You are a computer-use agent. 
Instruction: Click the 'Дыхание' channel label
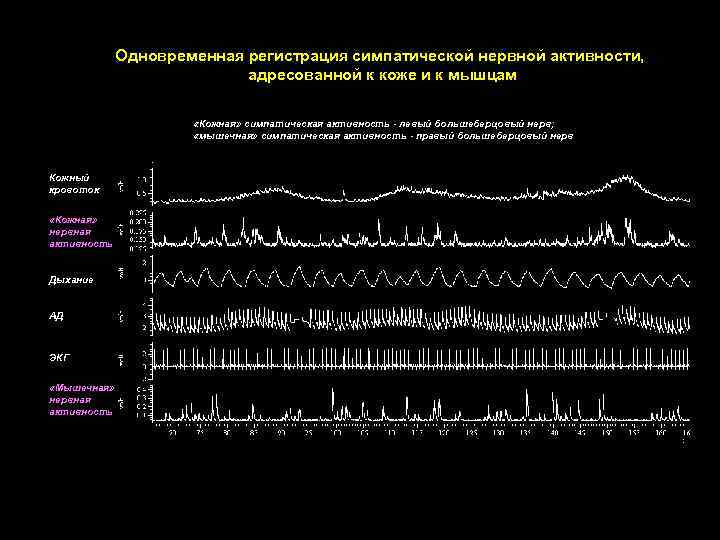coord(71,280)
